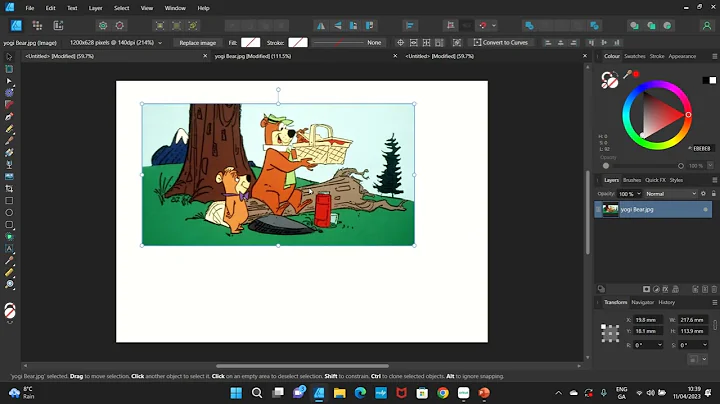Close the yogi Bear.jpg document tab
The image size is (720, 404).
pos(395,56)
